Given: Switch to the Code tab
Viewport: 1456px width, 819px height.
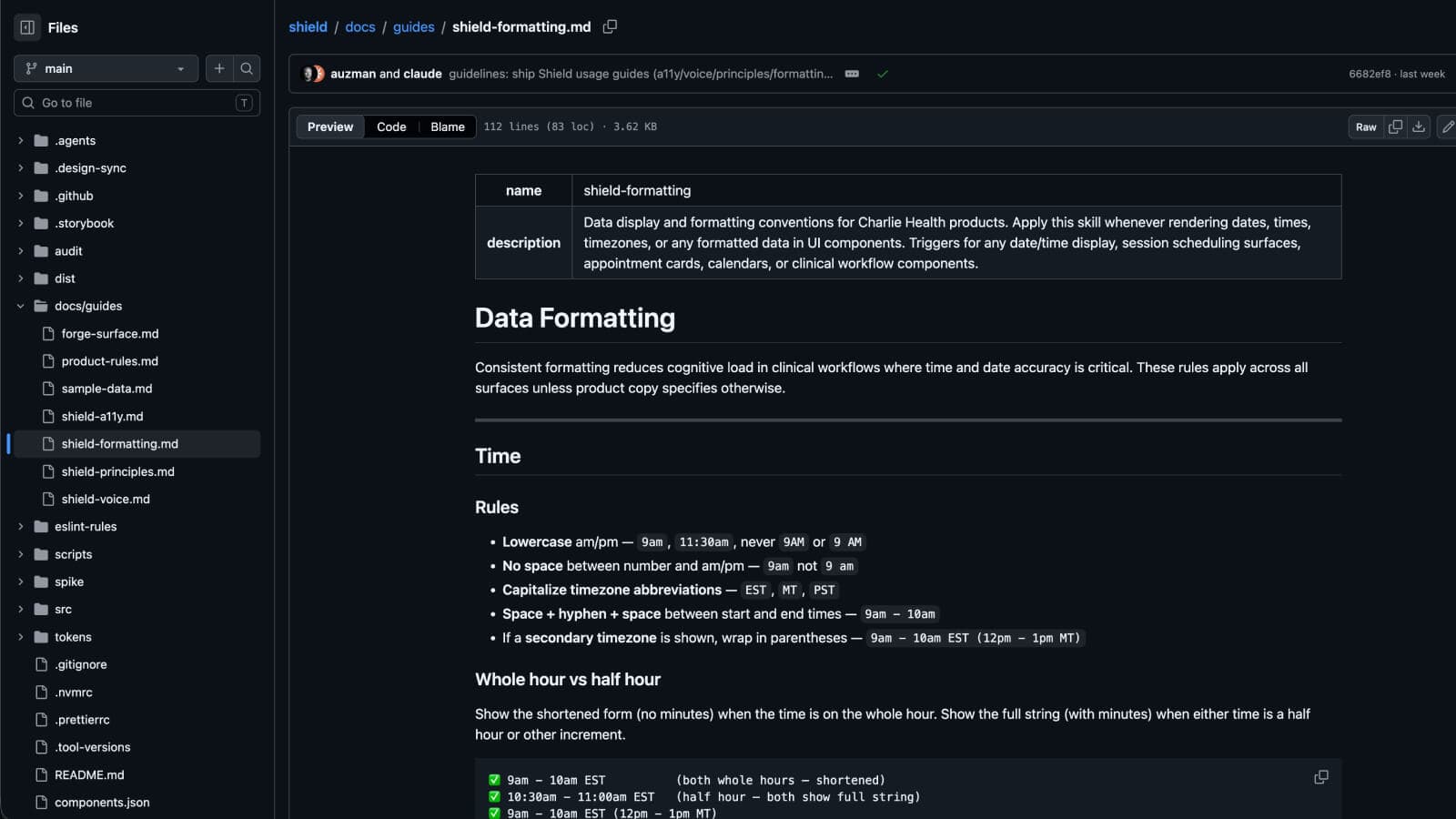Looking at the screenshot, I should pyautogui.click(x=391, y=126).
